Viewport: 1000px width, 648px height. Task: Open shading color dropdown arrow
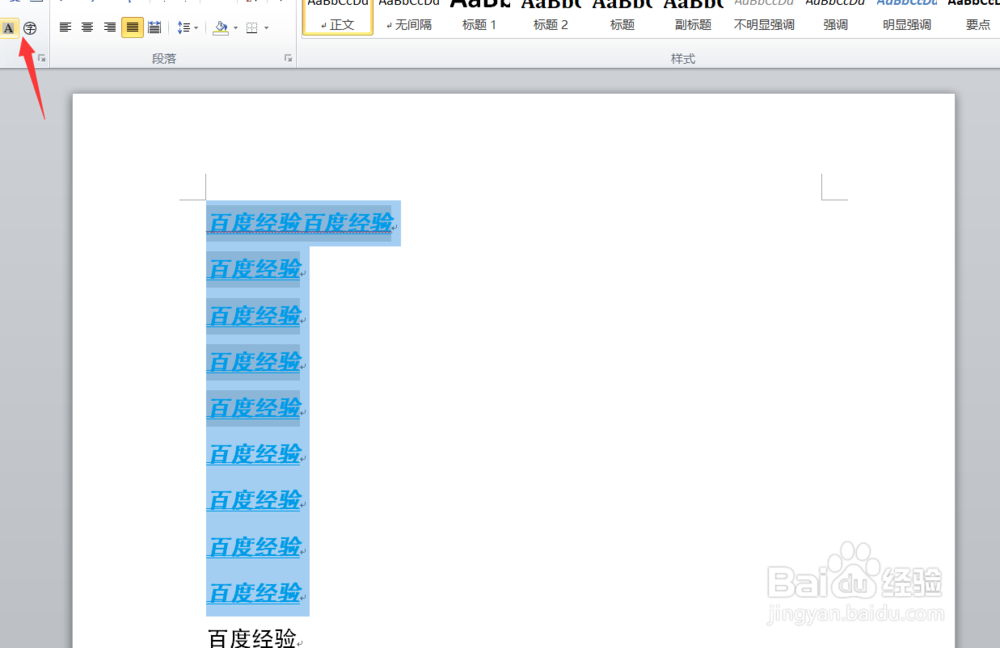click(x=236, y=27)
